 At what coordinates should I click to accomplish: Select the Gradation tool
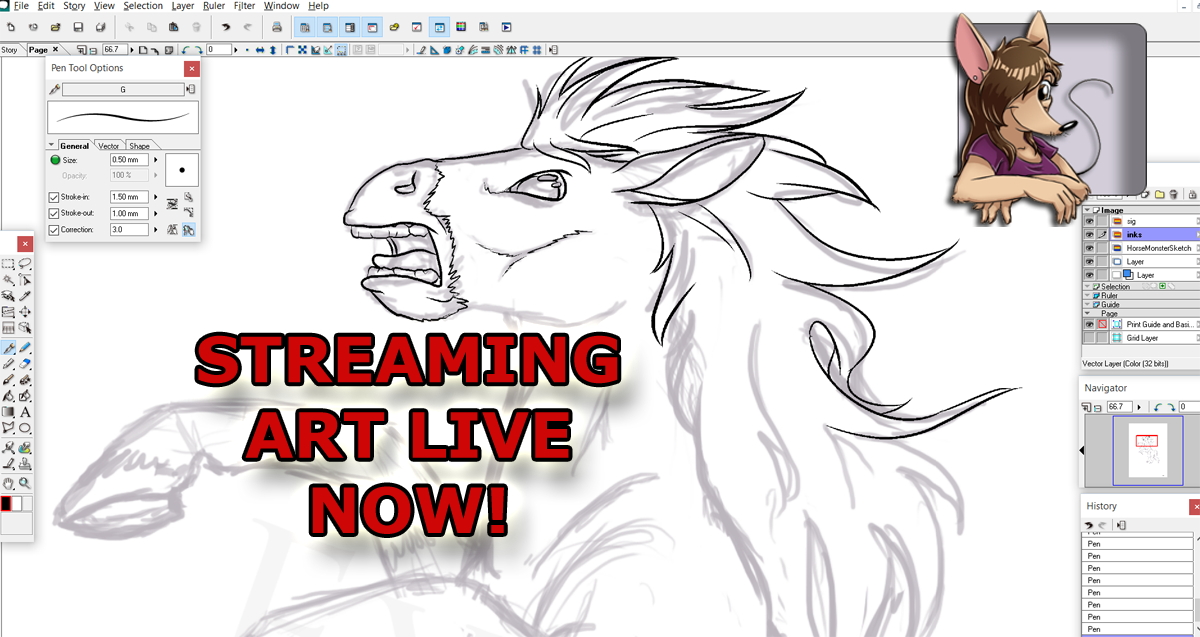7,411
